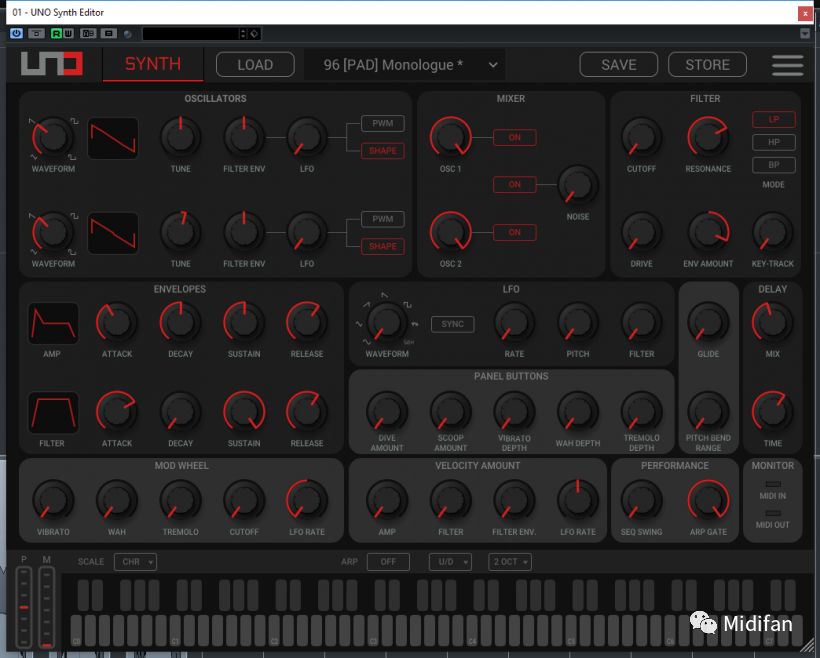The width and height of the screenshot is (820, 658).
Task: Click the round icon after the A/B button
Action: click(x=128, y=34)
